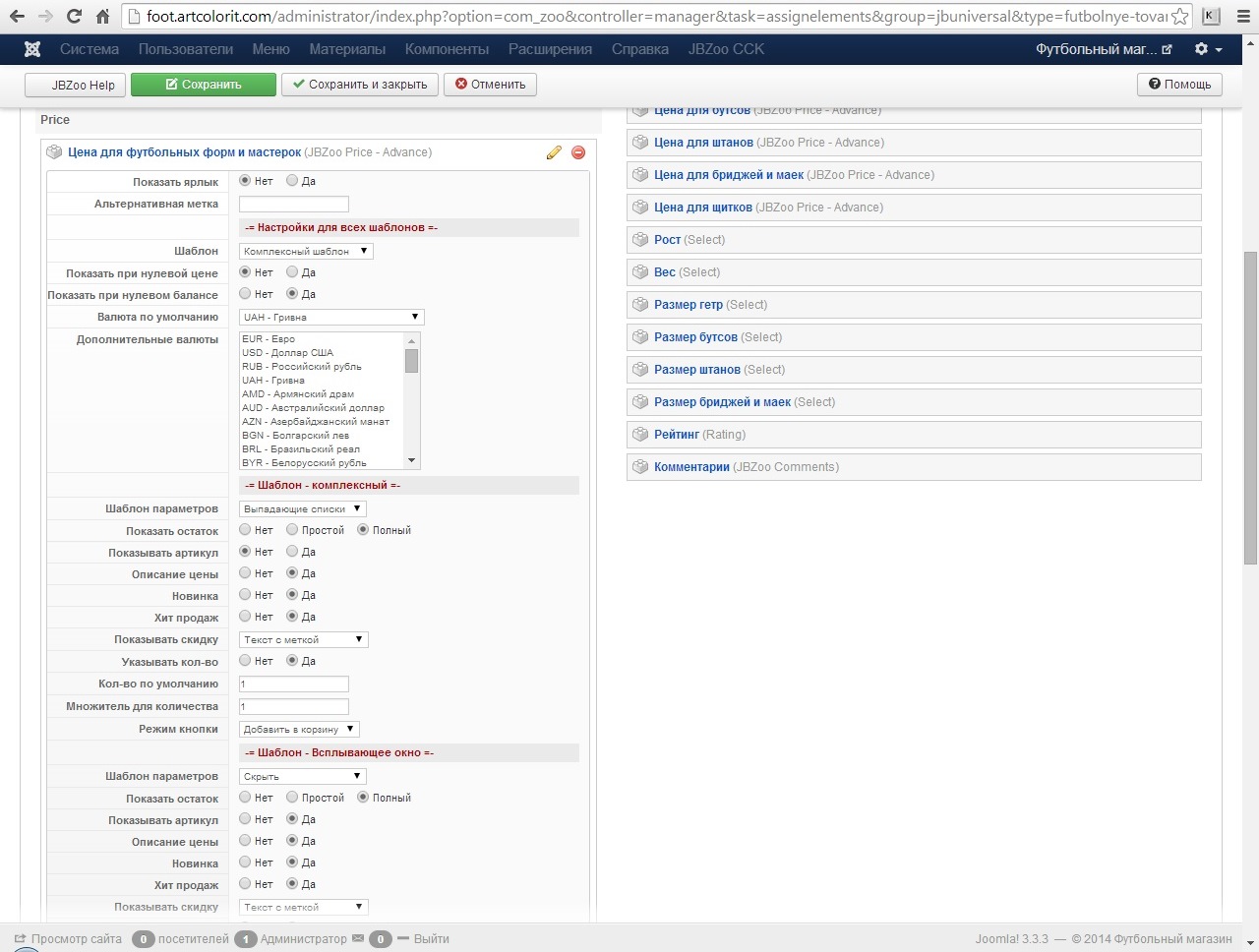Open the JBZoo CCK menu
Image resolution: width=1259 pixels, height=952 pixels.
click(726, 49)
